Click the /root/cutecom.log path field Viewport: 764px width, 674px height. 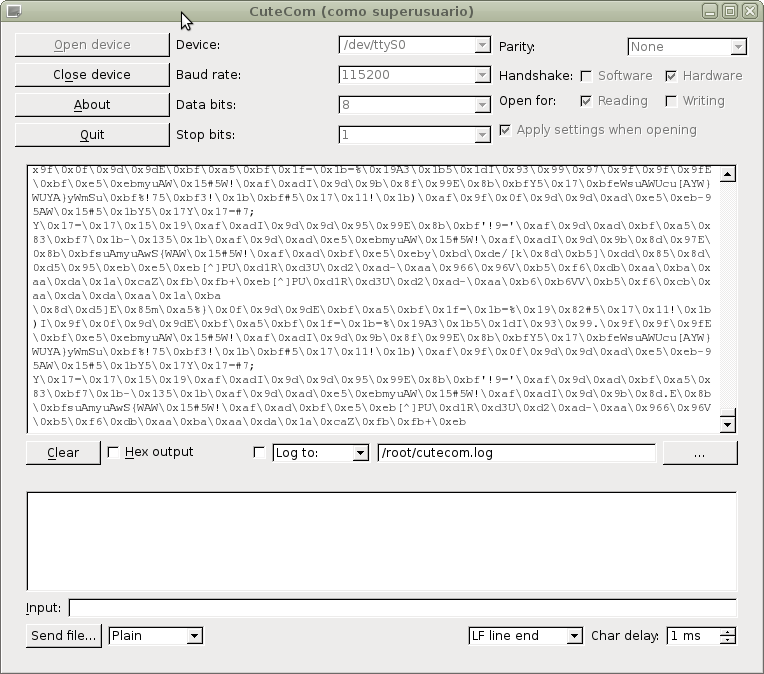(516, 453)
